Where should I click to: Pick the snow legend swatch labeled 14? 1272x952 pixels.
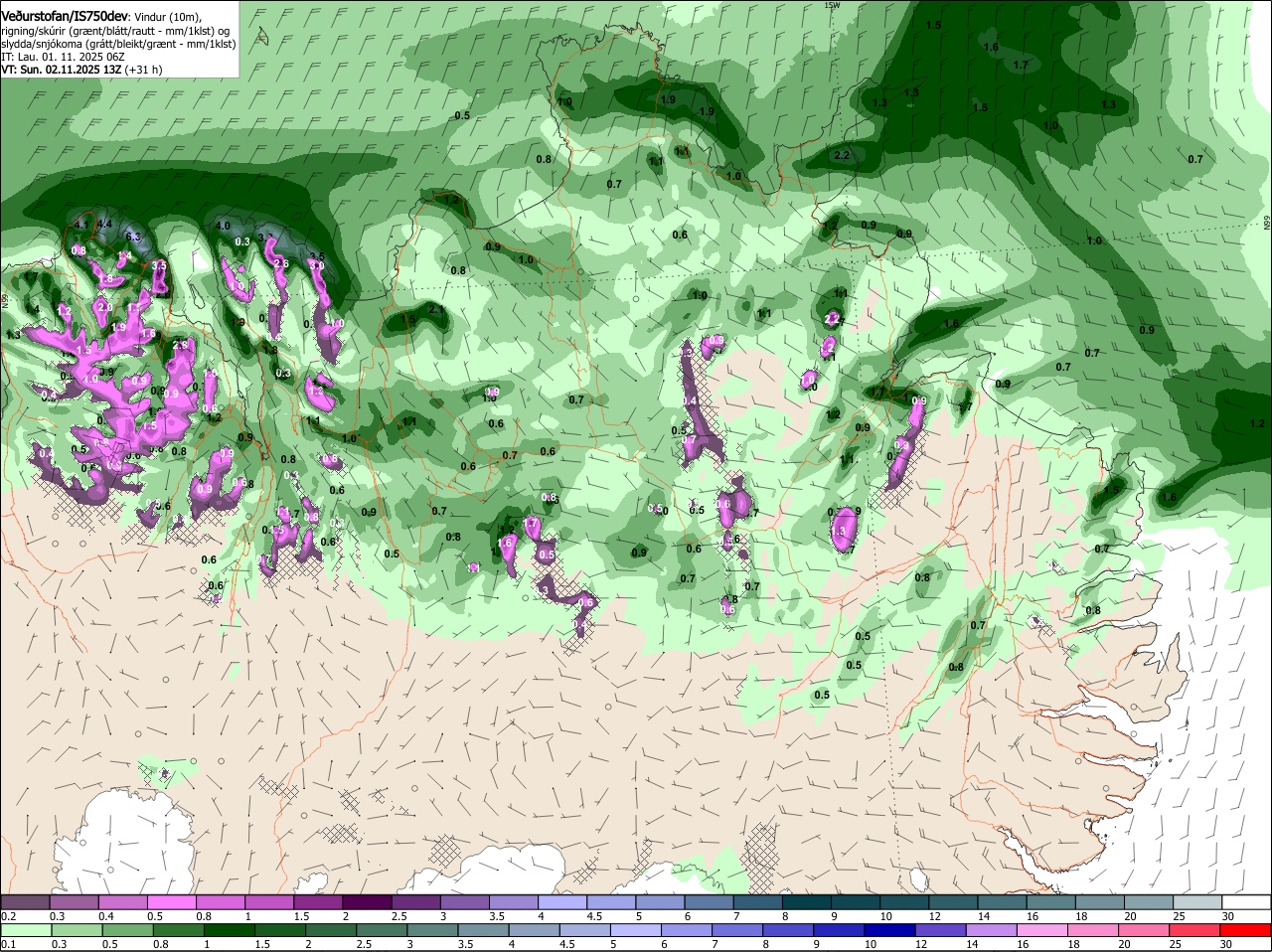pos(1002,901)
